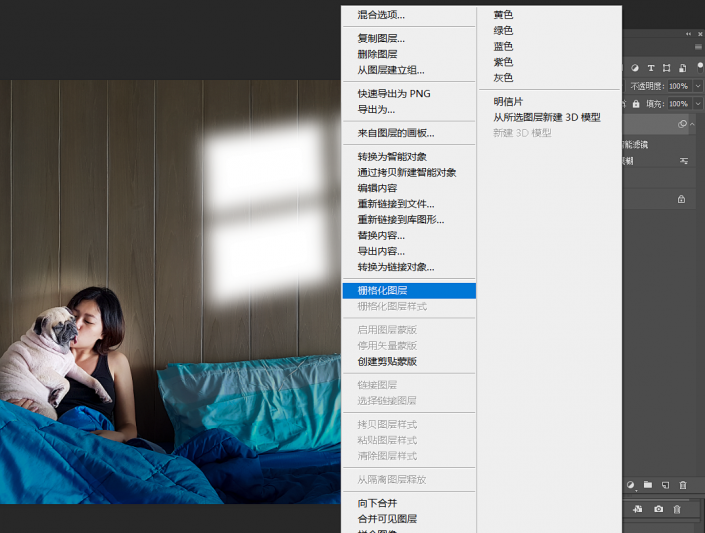Click the new layer icon in Layers panel
This screenshot has height=533, width=705.
pyautogui.click(x=665, y=485)
